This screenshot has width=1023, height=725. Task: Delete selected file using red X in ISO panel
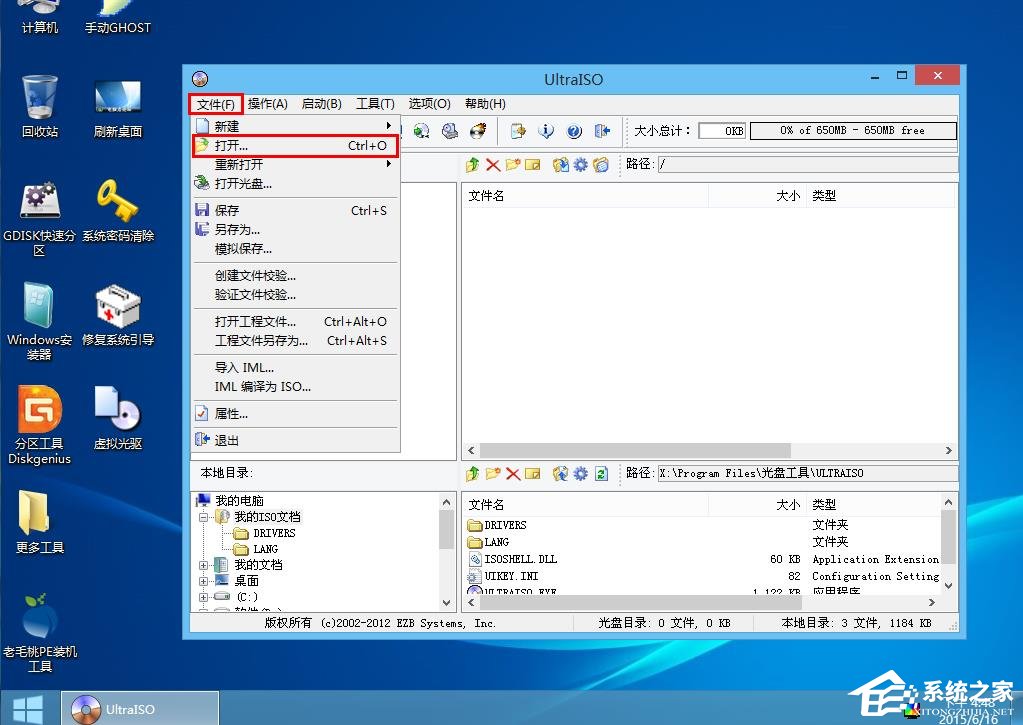pos(491,166)
